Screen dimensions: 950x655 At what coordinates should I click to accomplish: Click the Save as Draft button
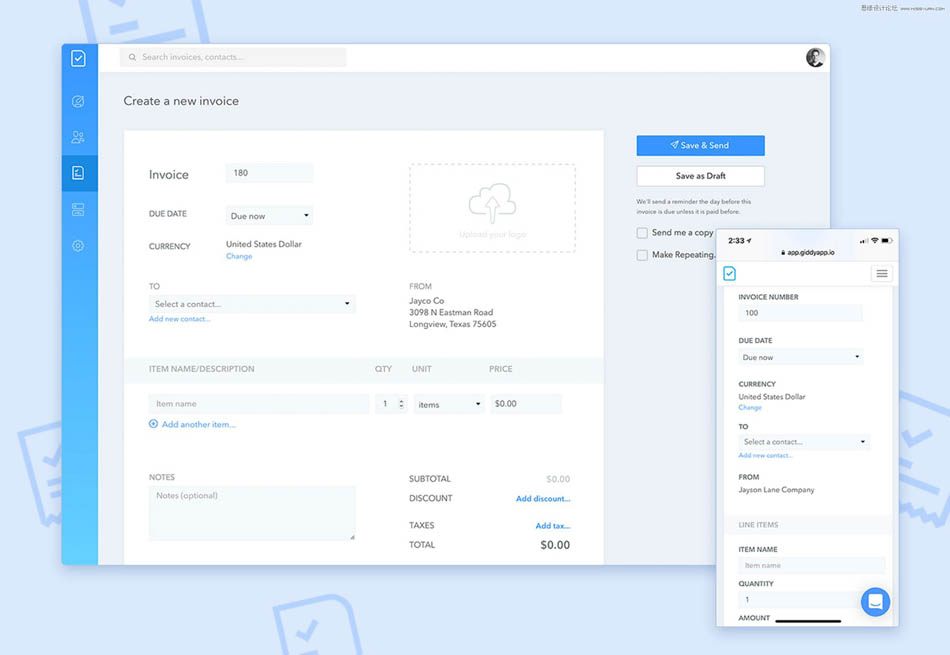pos(700,176)
